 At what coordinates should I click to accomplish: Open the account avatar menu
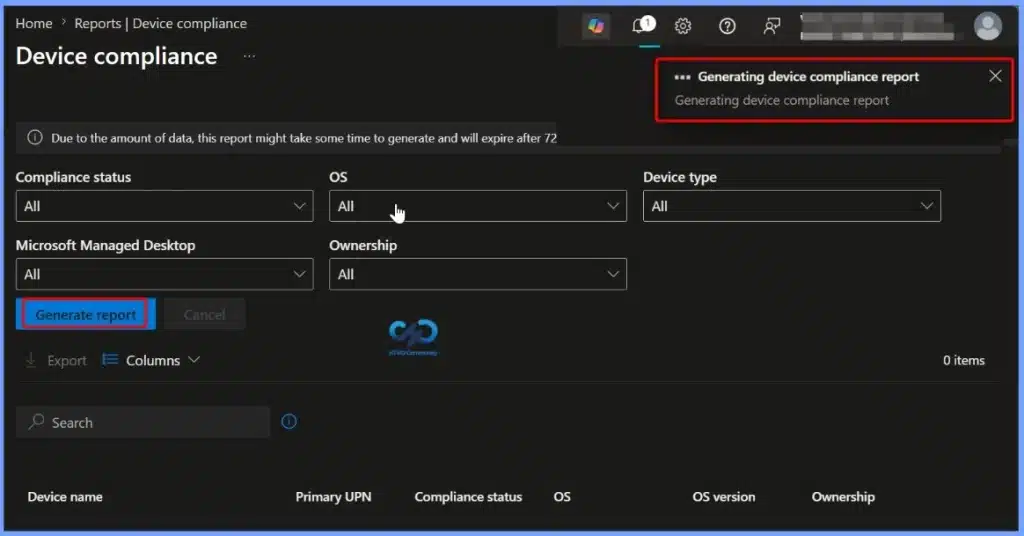987,26
